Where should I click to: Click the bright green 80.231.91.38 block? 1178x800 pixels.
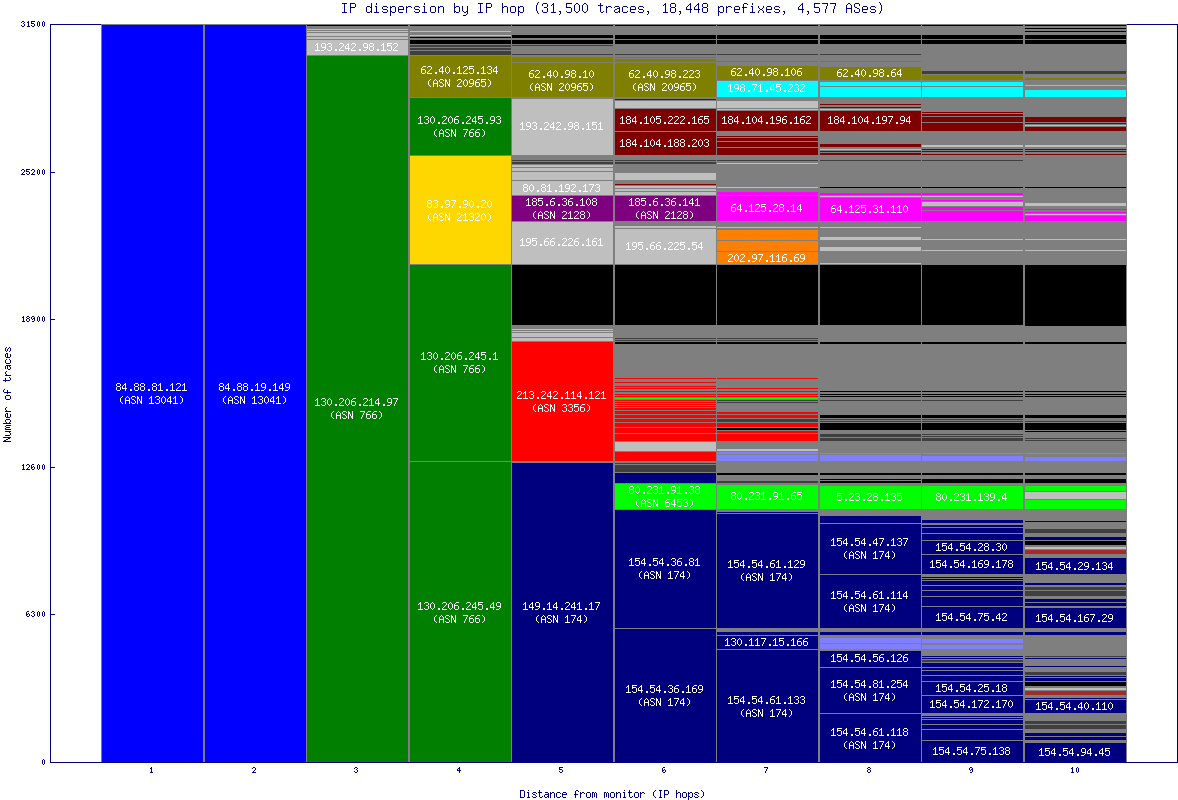(x=665, y=497)
